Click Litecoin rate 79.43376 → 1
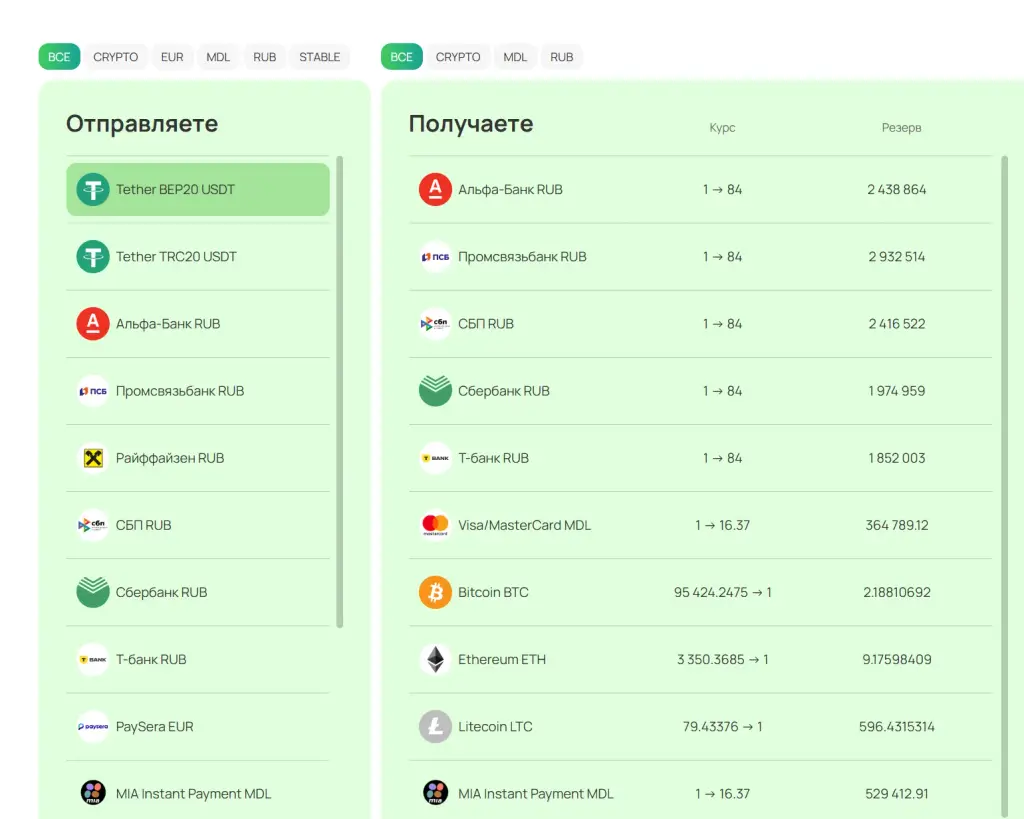 click(722, 727)
